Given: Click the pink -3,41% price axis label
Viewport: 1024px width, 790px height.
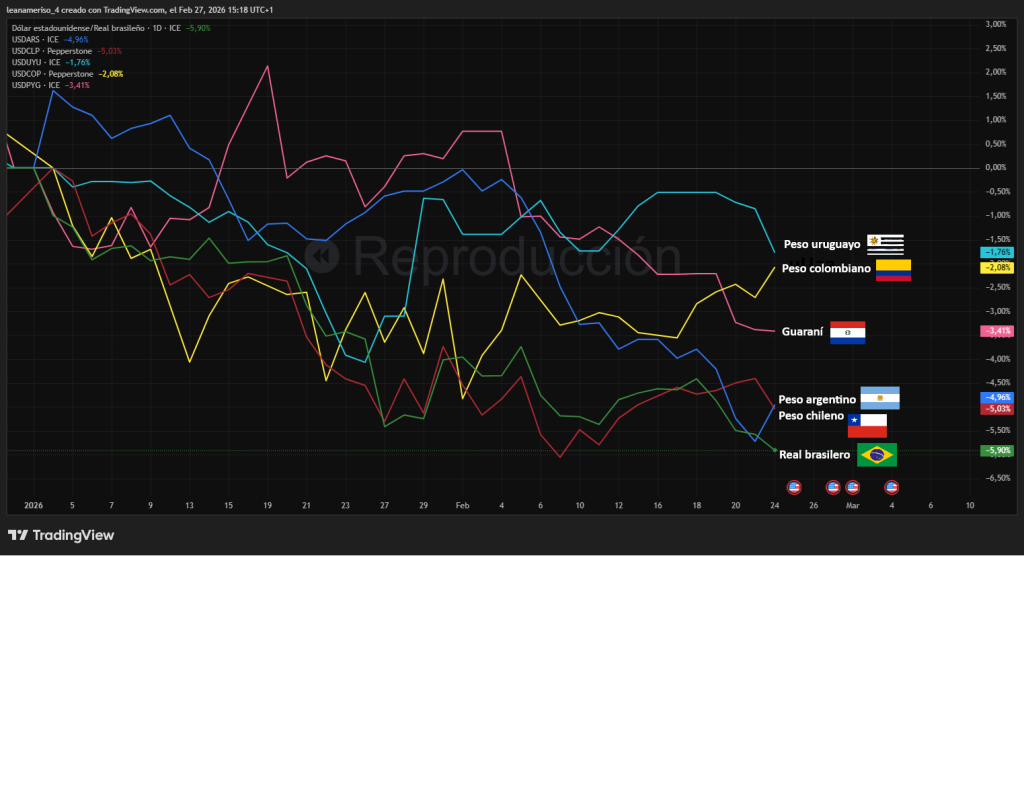Looking at the screenshot, I should [997, 331].
